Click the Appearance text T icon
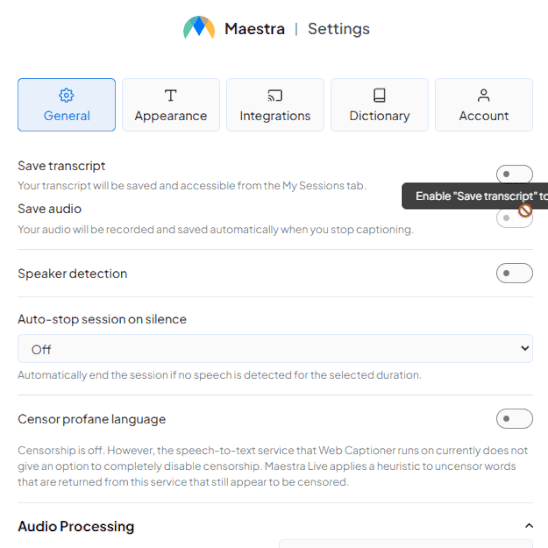This screenshot has width=548, height=548. [x=171, y=95]
